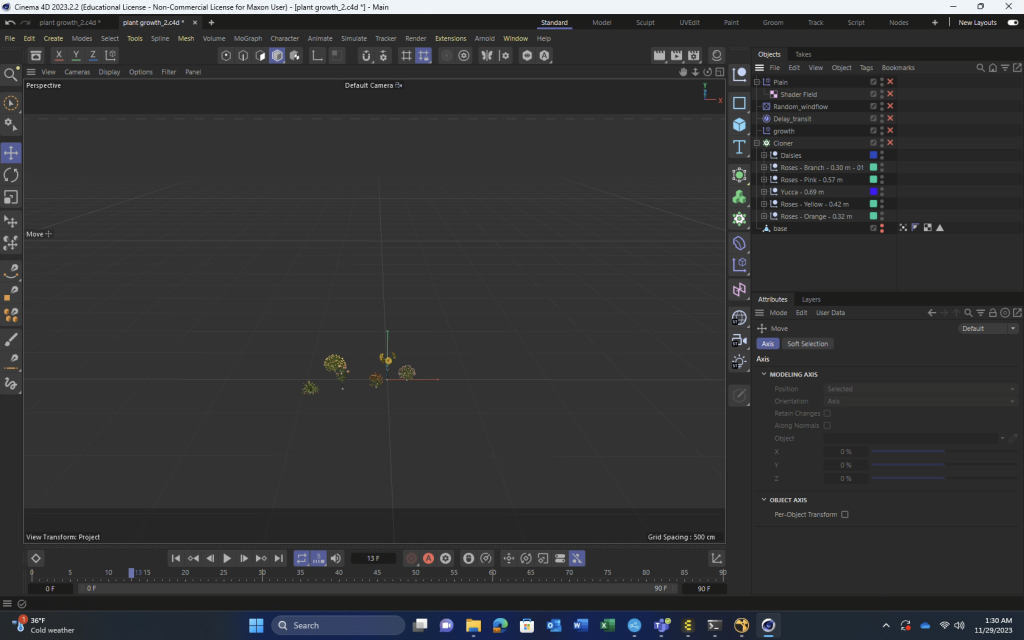
Task: Toggle sound playback speaker icon
Action: pyautogui.click(x=336, y=558)
